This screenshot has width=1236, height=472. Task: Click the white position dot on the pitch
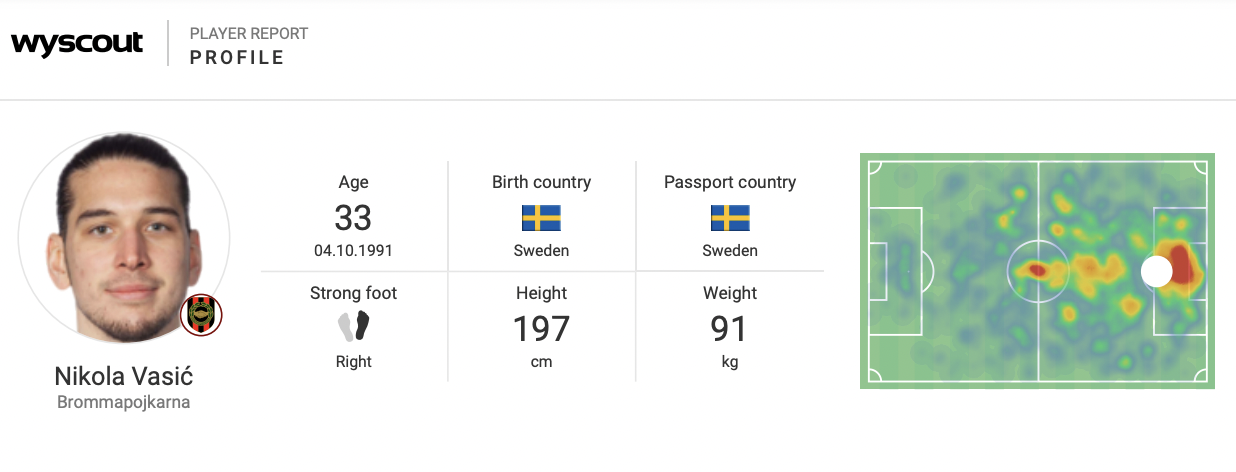1156,271
